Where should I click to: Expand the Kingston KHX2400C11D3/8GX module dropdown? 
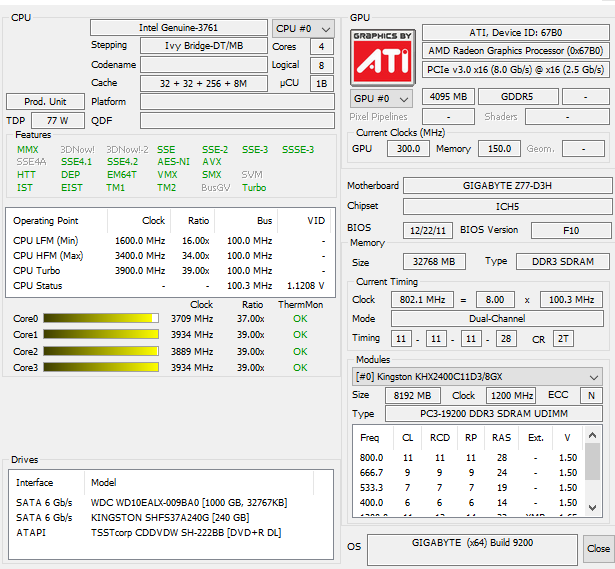(x=477, y=377)
